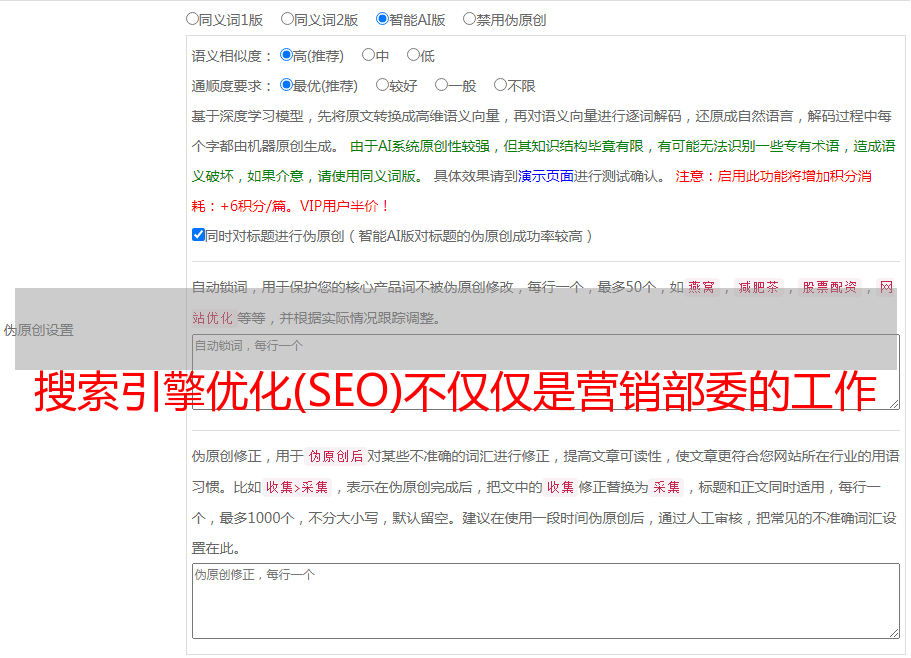Click resize handle of 伪原创修正 textarea
Viewport: 911px width, 658px height.
coord(894,634)
